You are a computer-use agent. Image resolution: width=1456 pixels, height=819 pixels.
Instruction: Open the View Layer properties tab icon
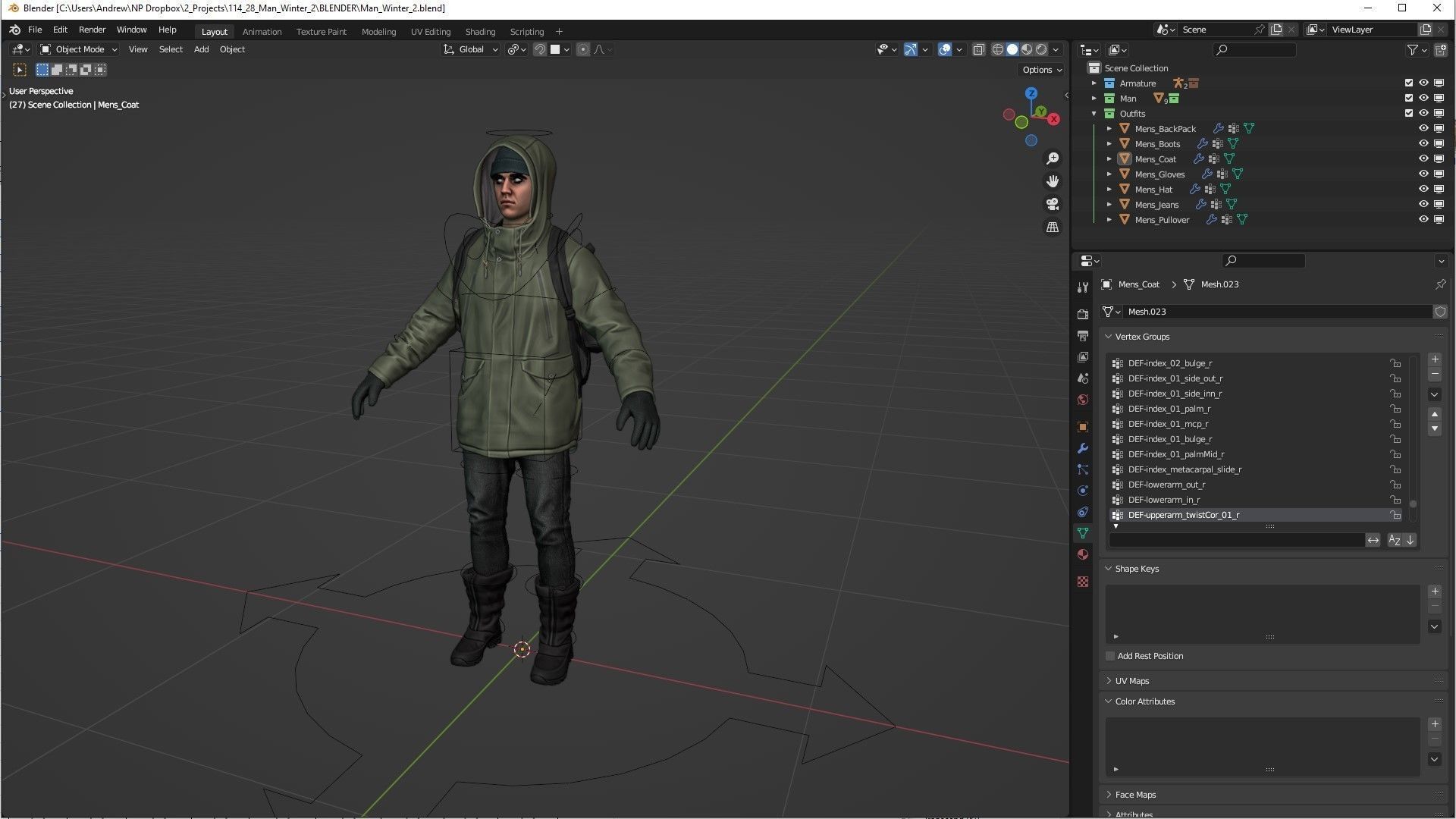[x=1083, y=356]
